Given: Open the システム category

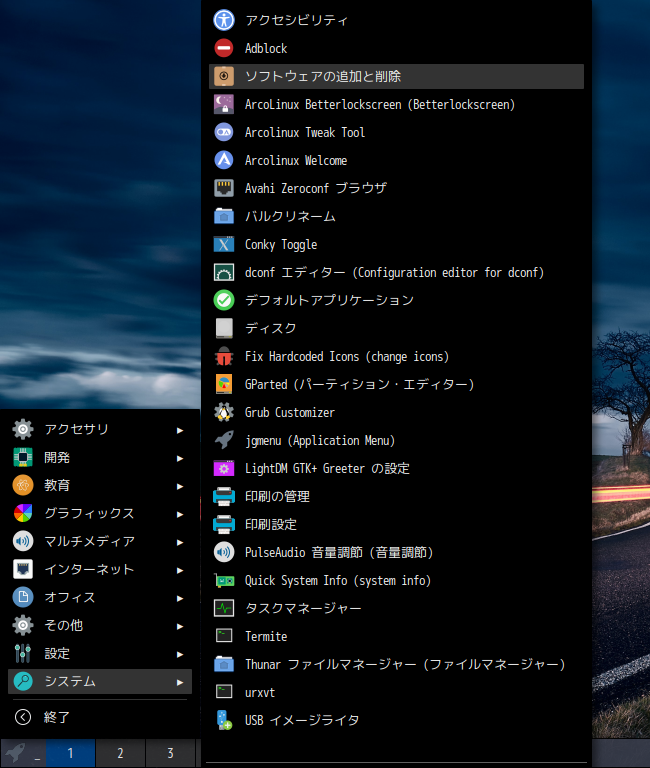Looking at the screenshot, I should pos(100,681).
